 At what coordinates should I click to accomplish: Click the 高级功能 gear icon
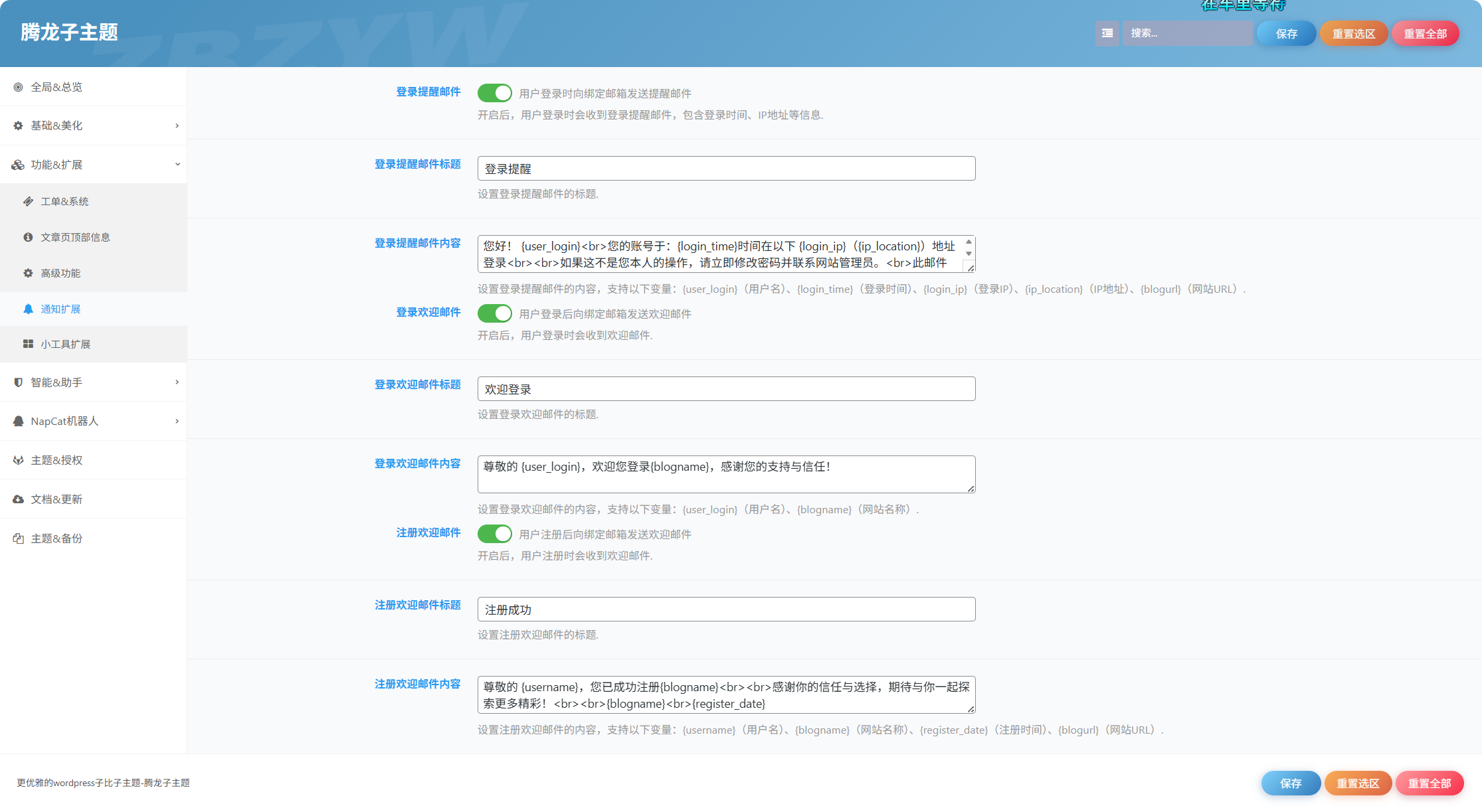point(28,273)
